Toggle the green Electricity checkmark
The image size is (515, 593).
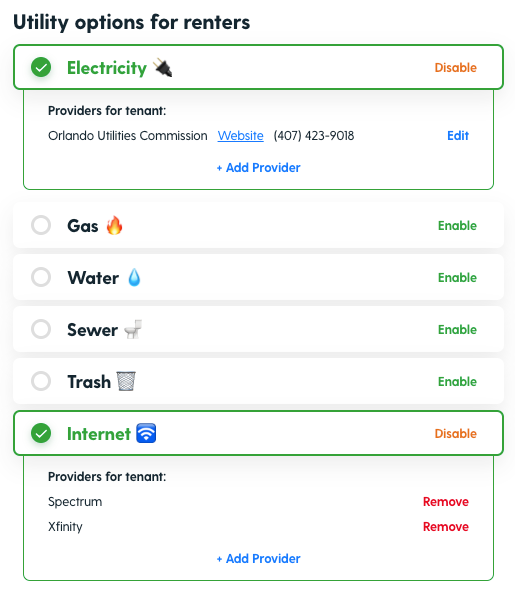(x=41, y=67)
